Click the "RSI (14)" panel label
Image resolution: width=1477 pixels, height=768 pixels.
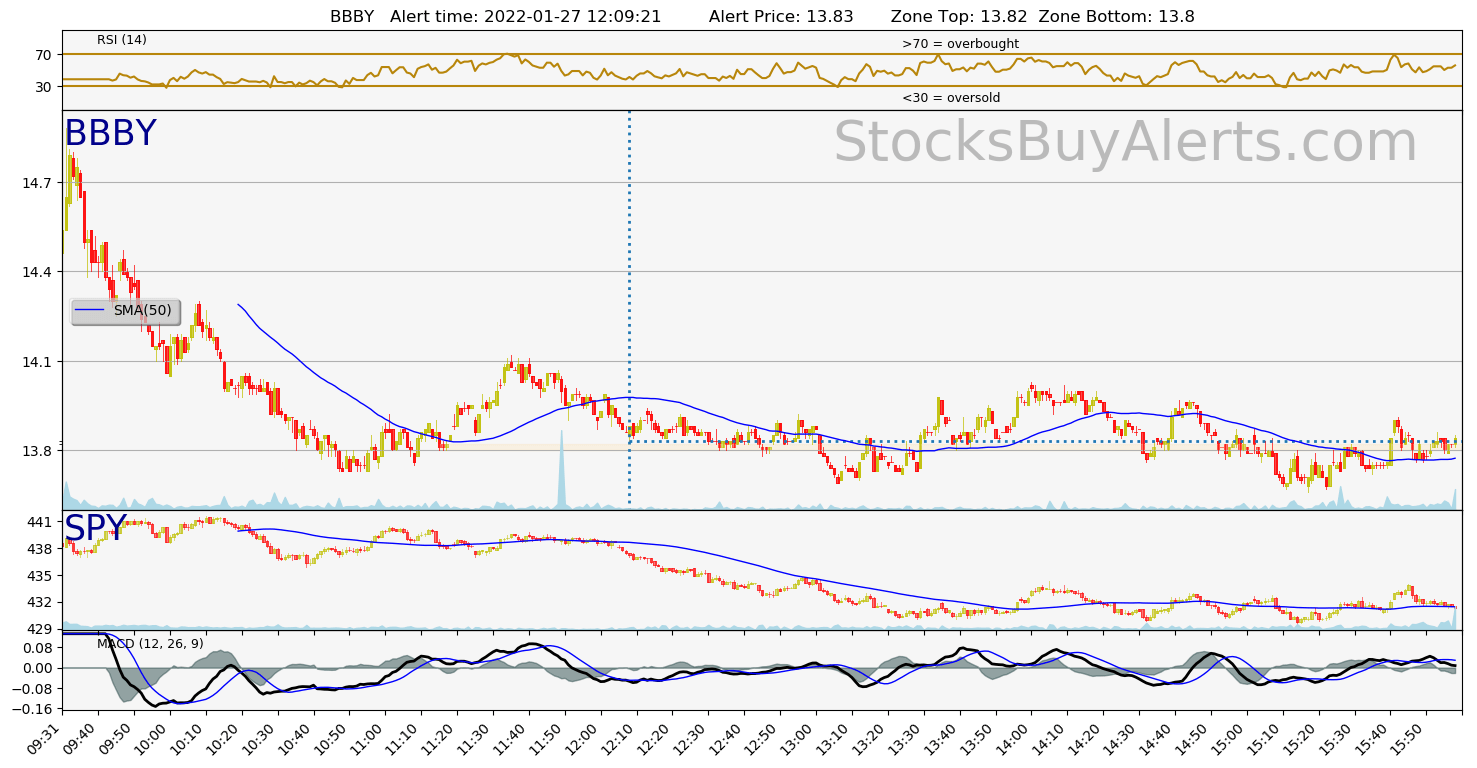click(x=122, y=40)
